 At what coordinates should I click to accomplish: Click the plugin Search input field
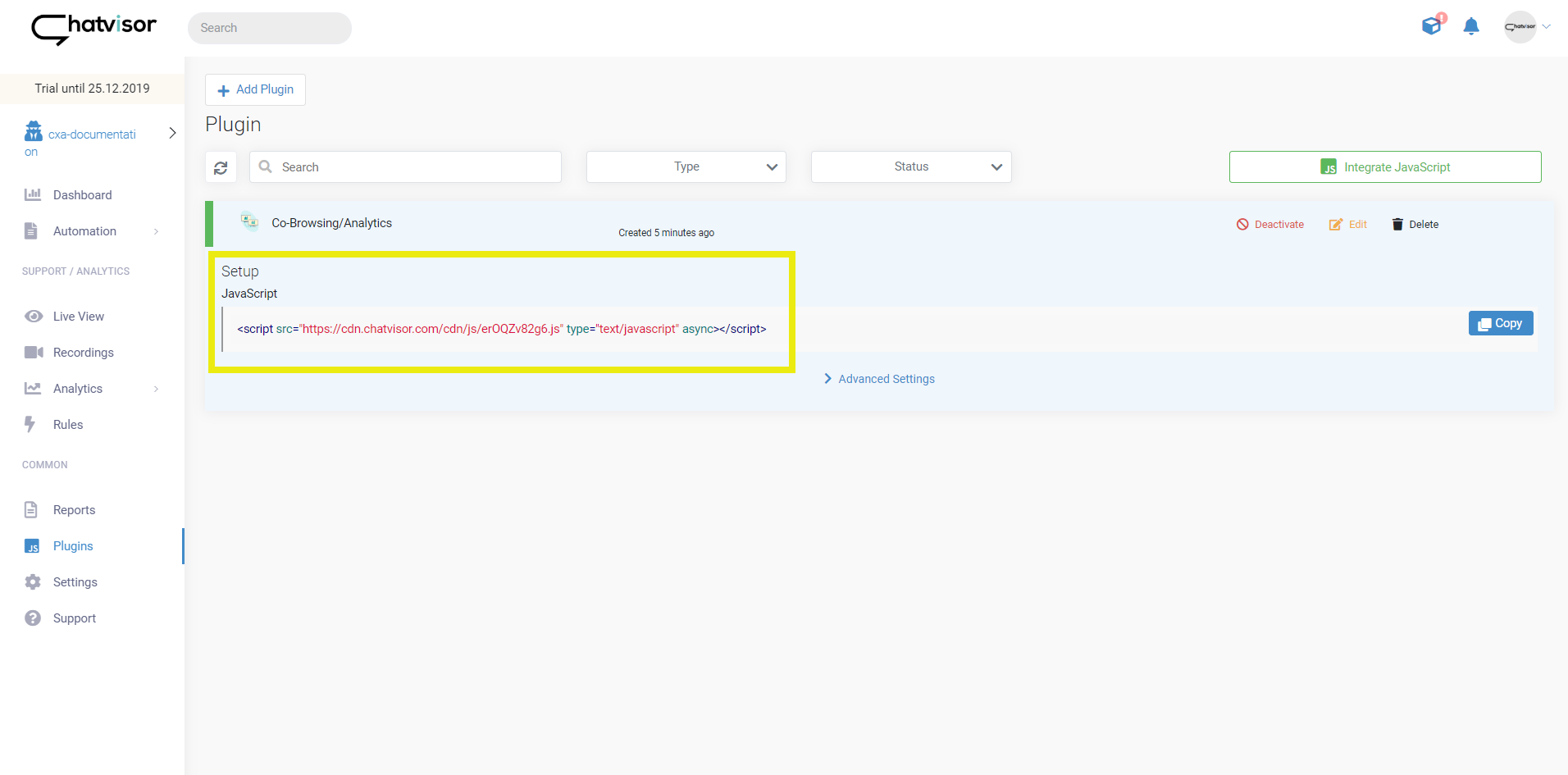[405, 167]
